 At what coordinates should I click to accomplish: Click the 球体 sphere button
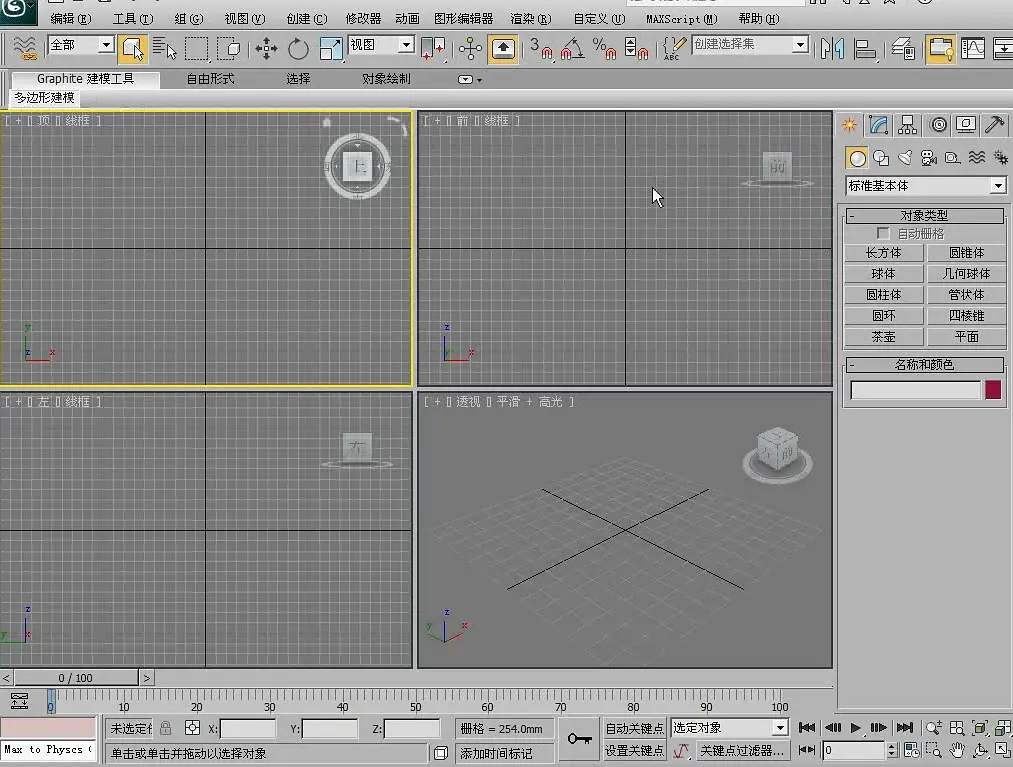(884, 274)
